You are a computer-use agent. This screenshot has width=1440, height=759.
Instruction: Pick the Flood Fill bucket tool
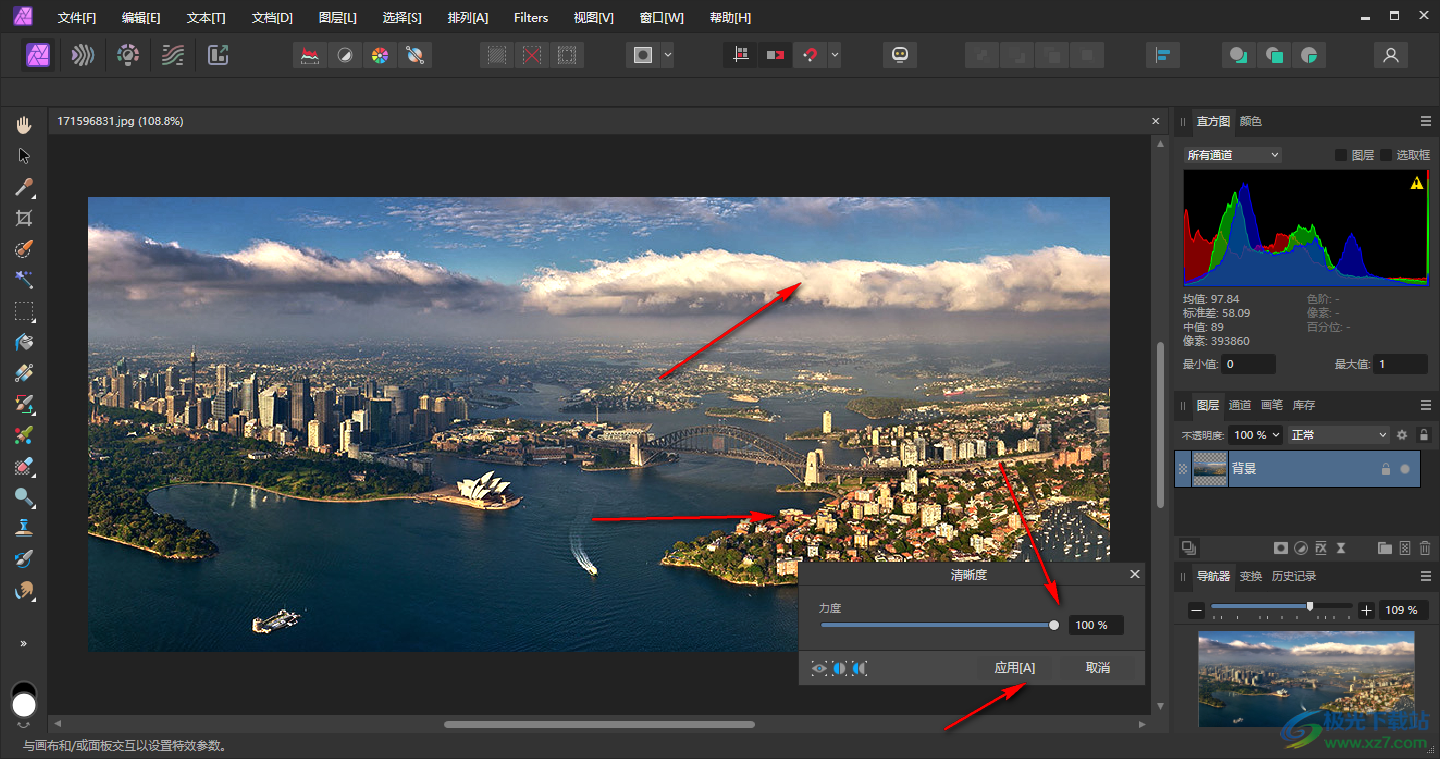click(24, 342)
